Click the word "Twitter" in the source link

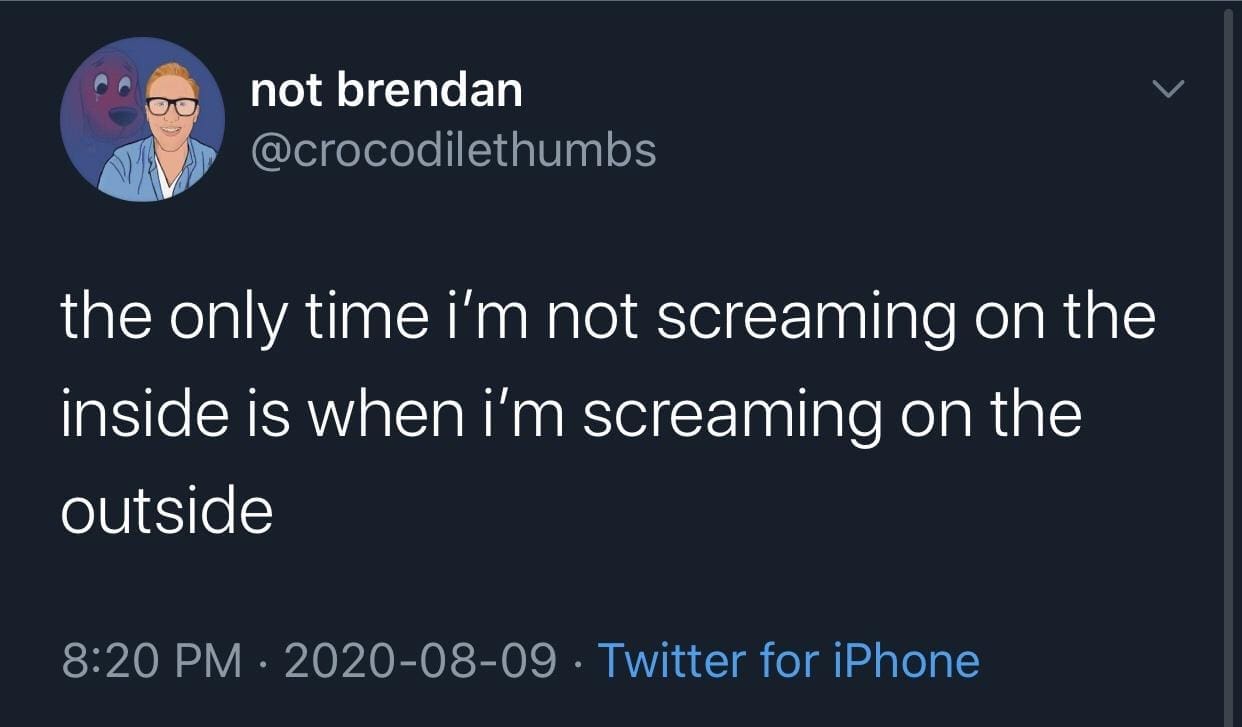point(670,661)
